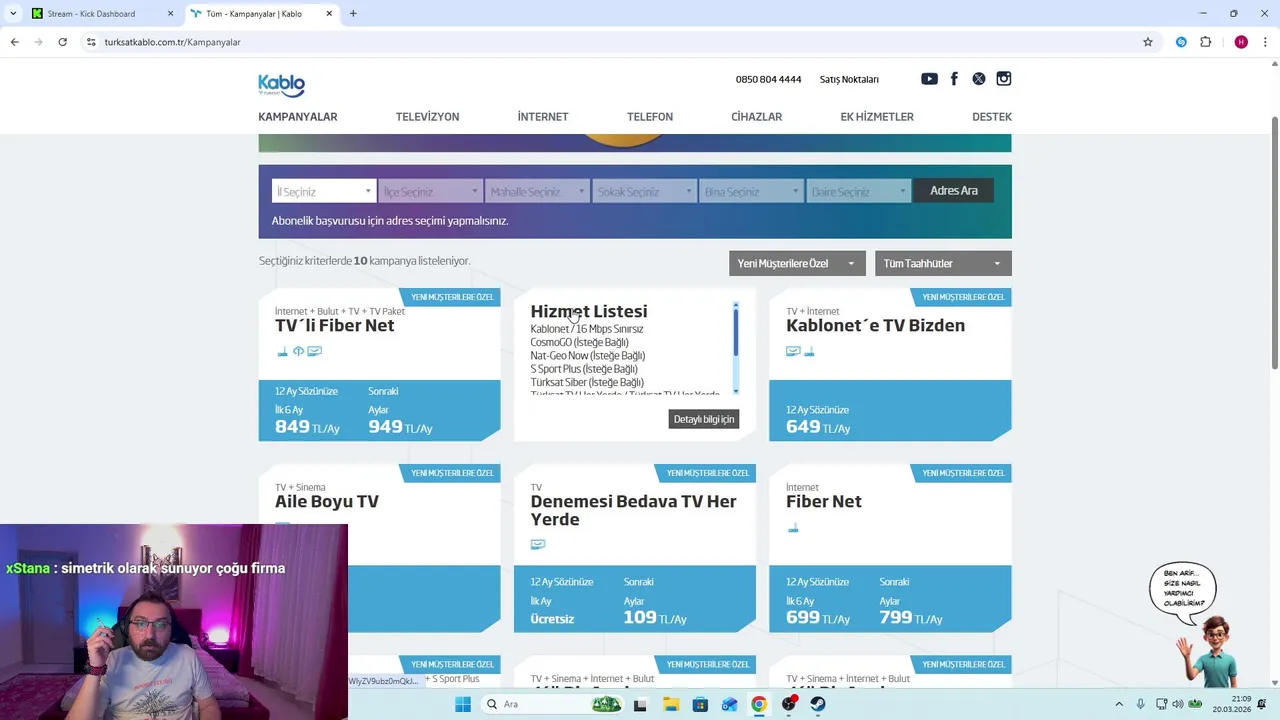Open the EK HİZMETLER menu
1280x720 pixels.
(877, 117)
